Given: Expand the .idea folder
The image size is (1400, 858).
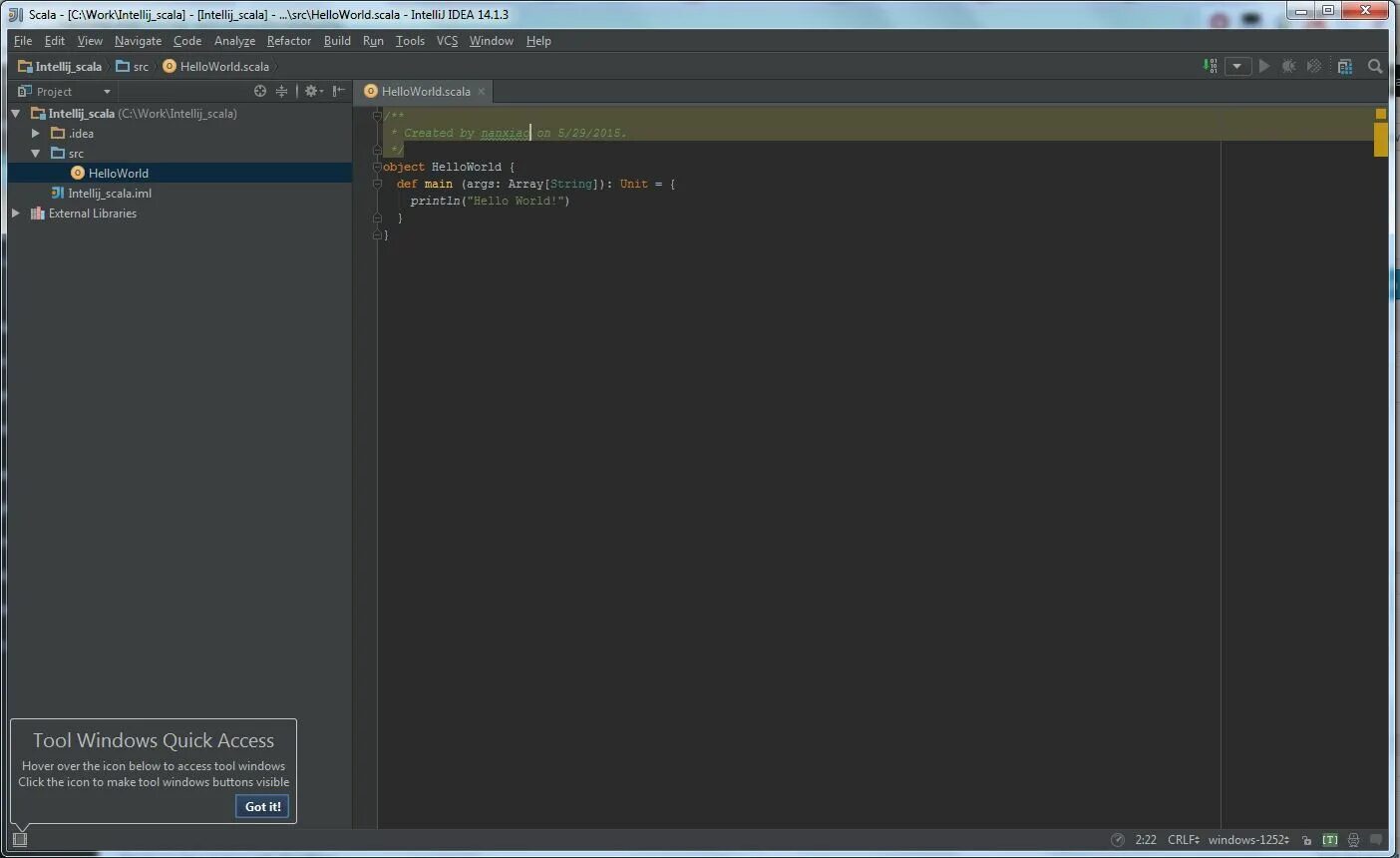Looking at the screenshot, I should tap(36, 134).
